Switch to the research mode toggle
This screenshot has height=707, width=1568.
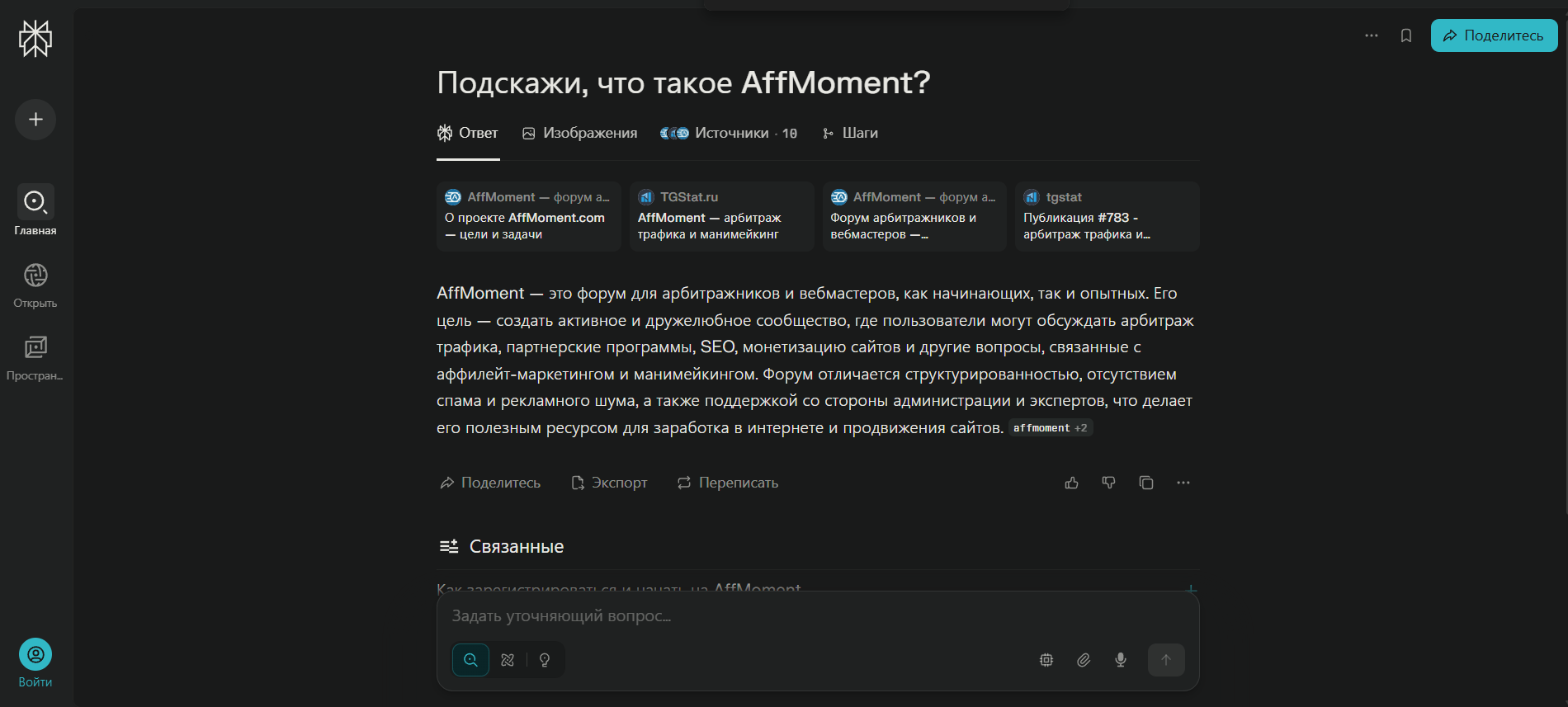[x=508, y=660]
